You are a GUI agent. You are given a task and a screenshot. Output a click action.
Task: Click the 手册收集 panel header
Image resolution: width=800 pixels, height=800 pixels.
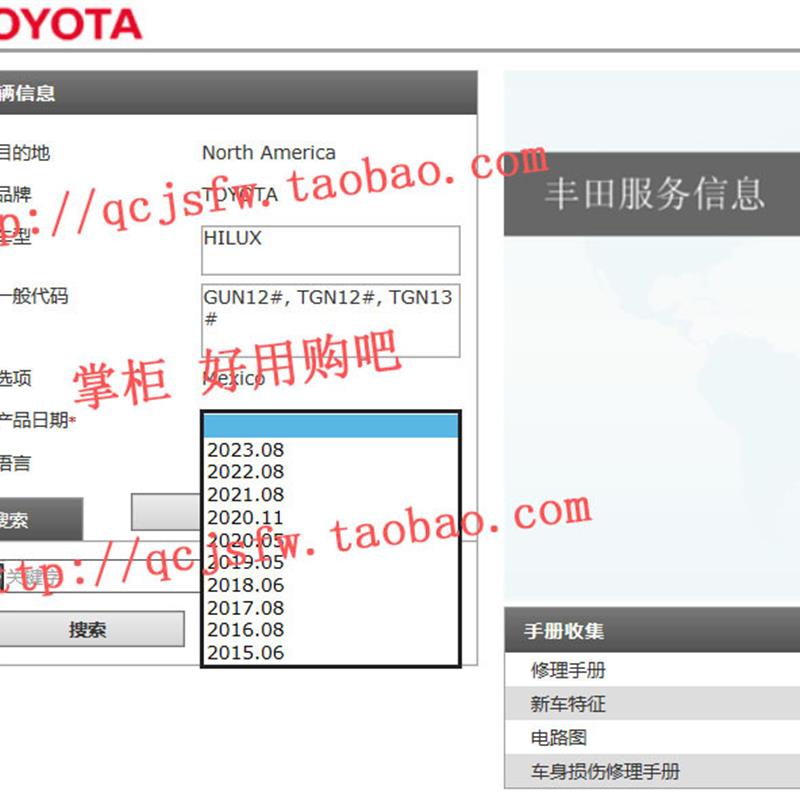click(652, 630)
